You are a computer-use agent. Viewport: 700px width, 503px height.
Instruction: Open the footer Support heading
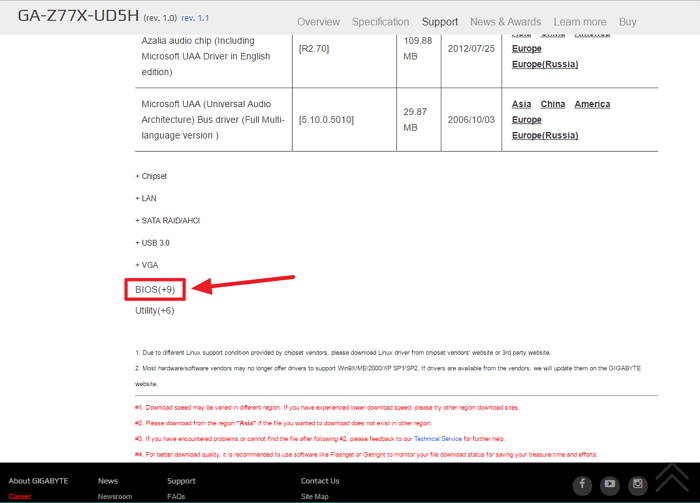[x=181, y=481]
